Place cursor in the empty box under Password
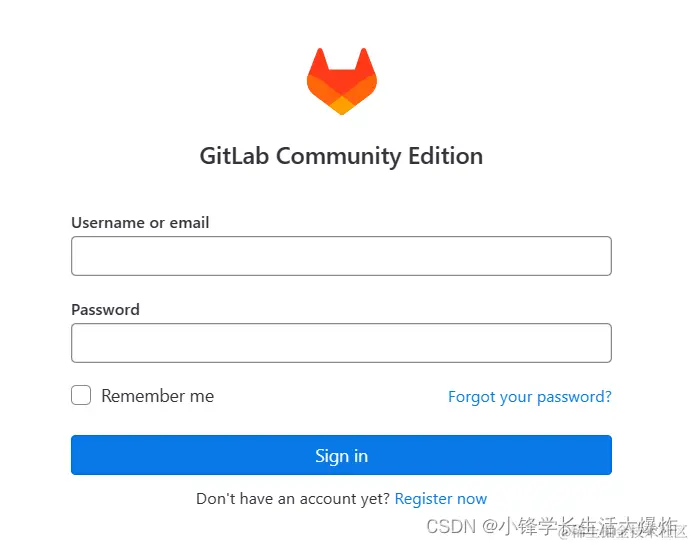This screenshot has width=693, height=545. pos(341,343)
